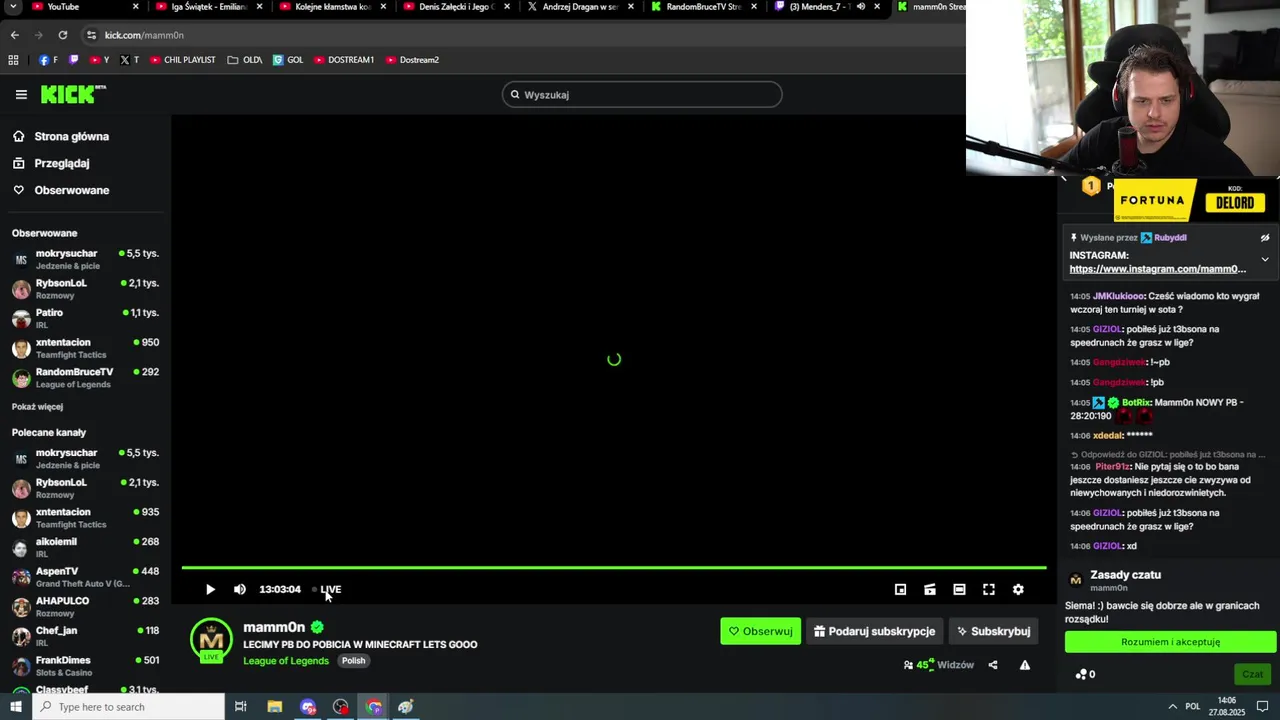Open Przeglądaj in sidebar

(x=60, y=163)
